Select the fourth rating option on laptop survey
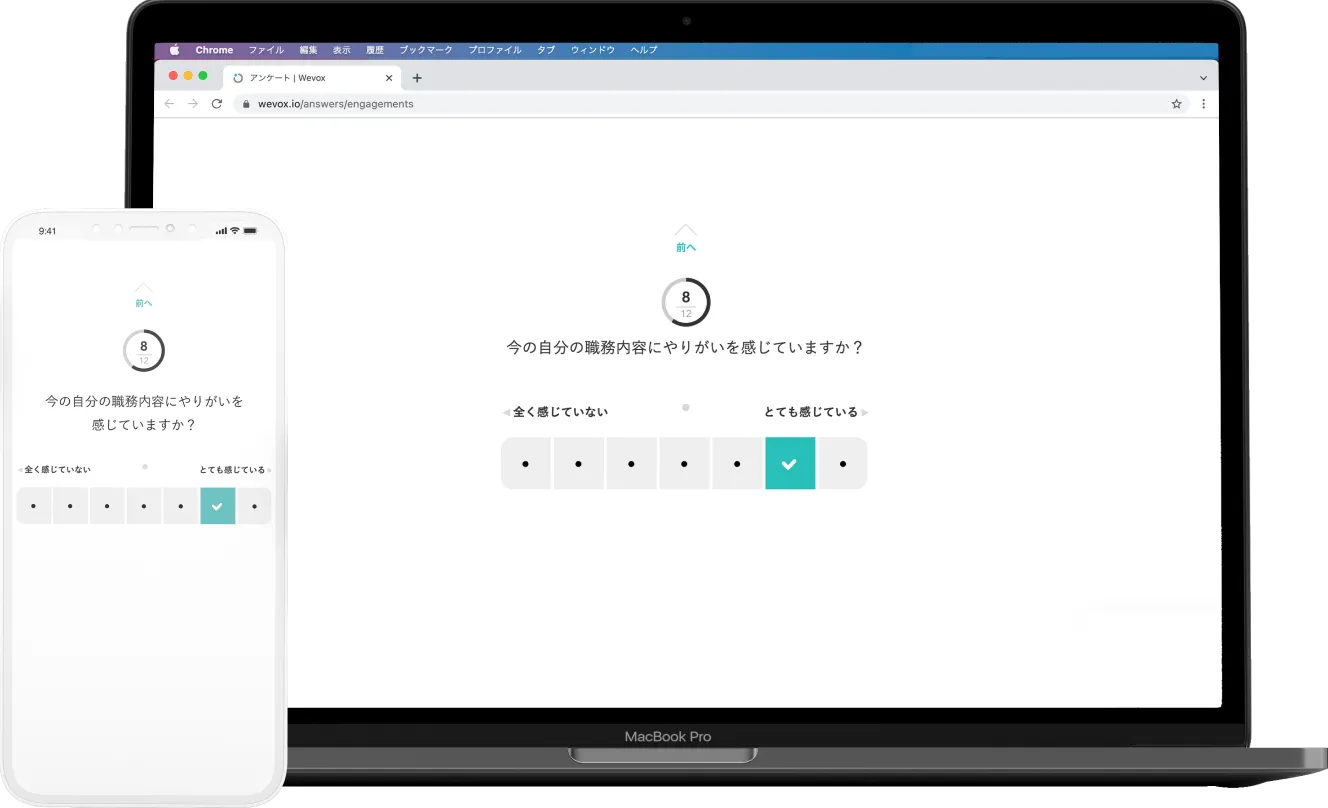Screen dimensions: 1328x808 tap(684, 464)
